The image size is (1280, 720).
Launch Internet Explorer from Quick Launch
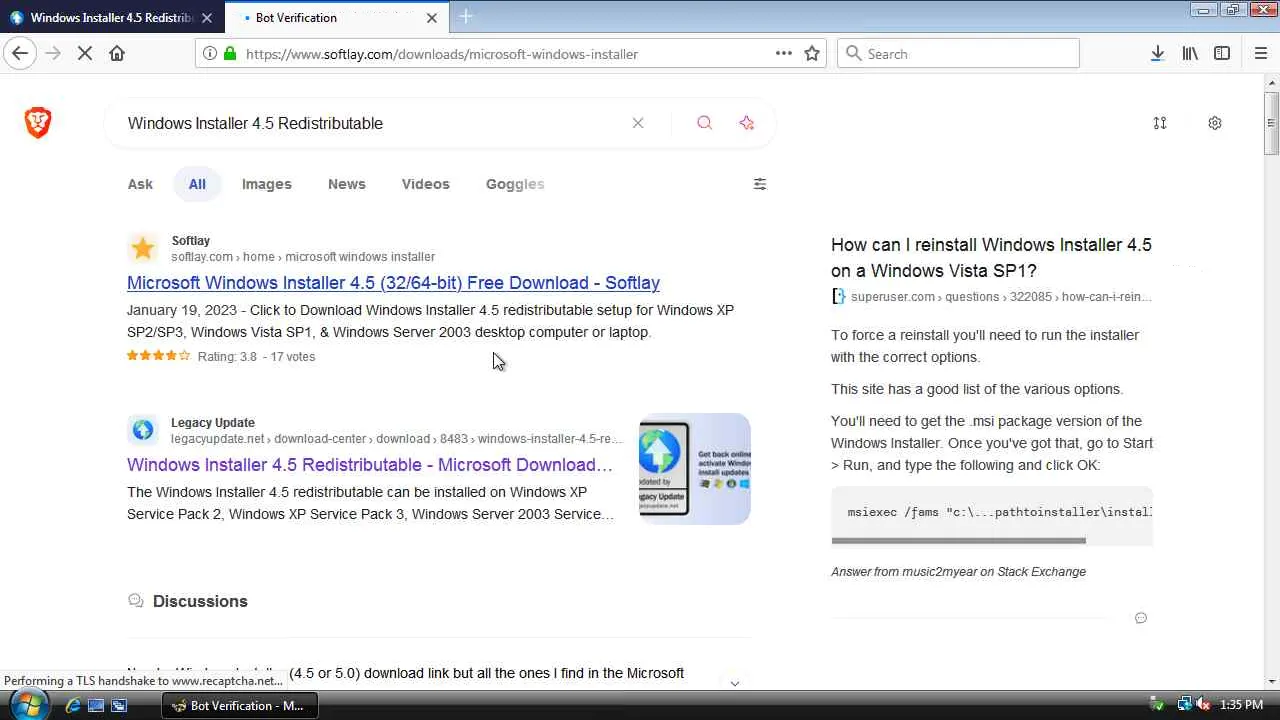click(x=73, y=705)
